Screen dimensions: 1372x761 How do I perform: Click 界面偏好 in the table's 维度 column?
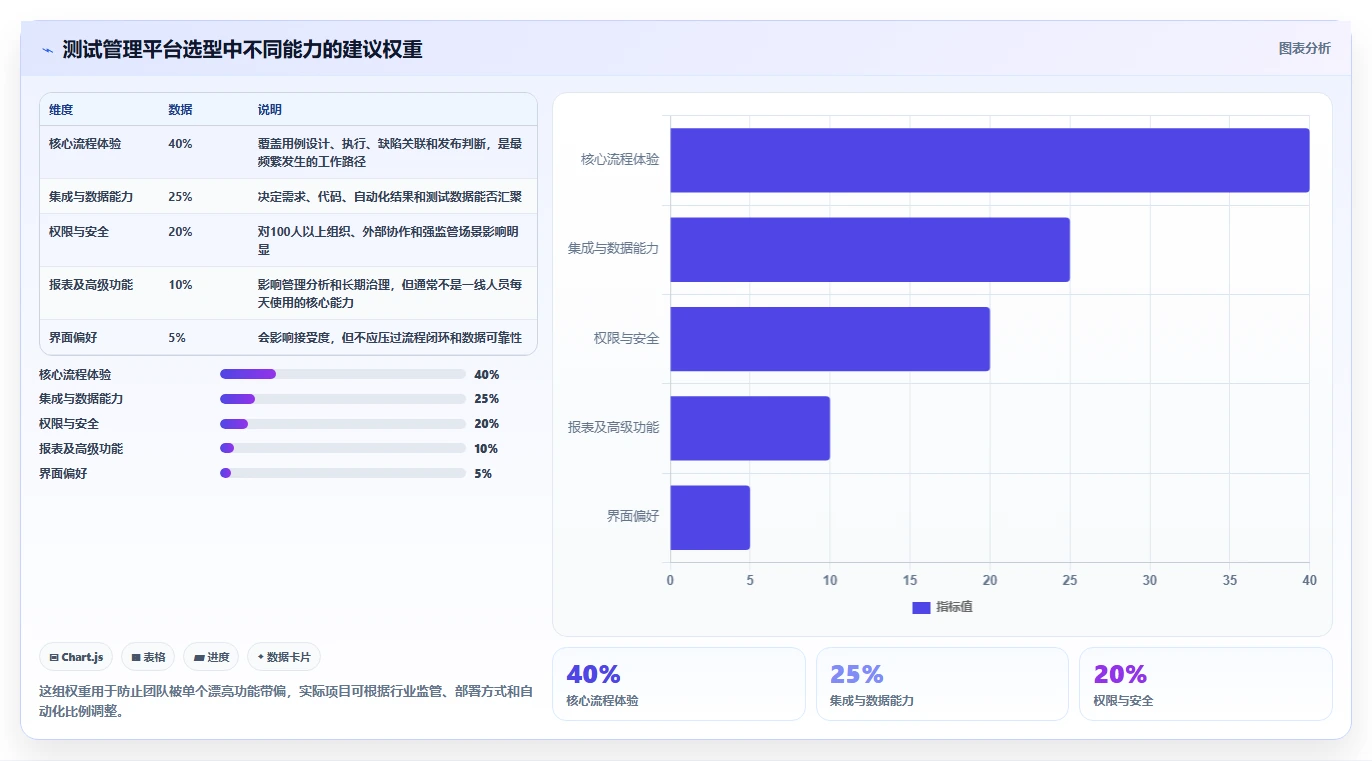click(x=73, y=338)
